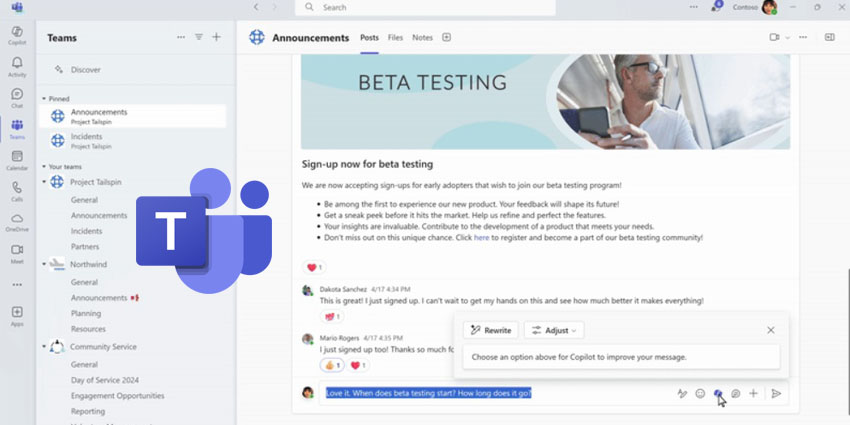Screen dimensions: 850x425
Task: Open the Activity feed bell icon
Action: coord(17,66)
